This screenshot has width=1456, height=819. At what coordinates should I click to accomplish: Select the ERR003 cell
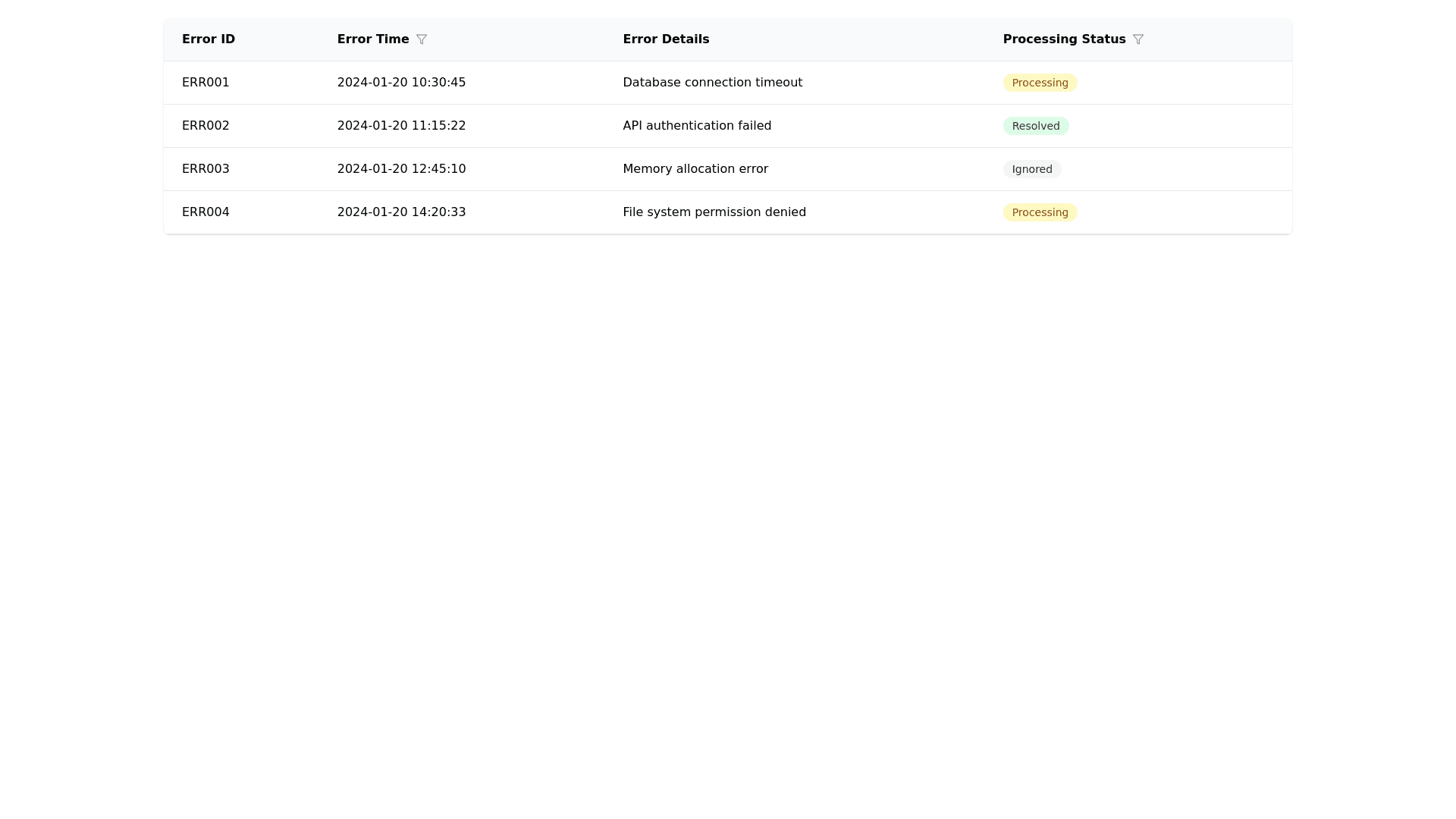(x=206, y=169)
